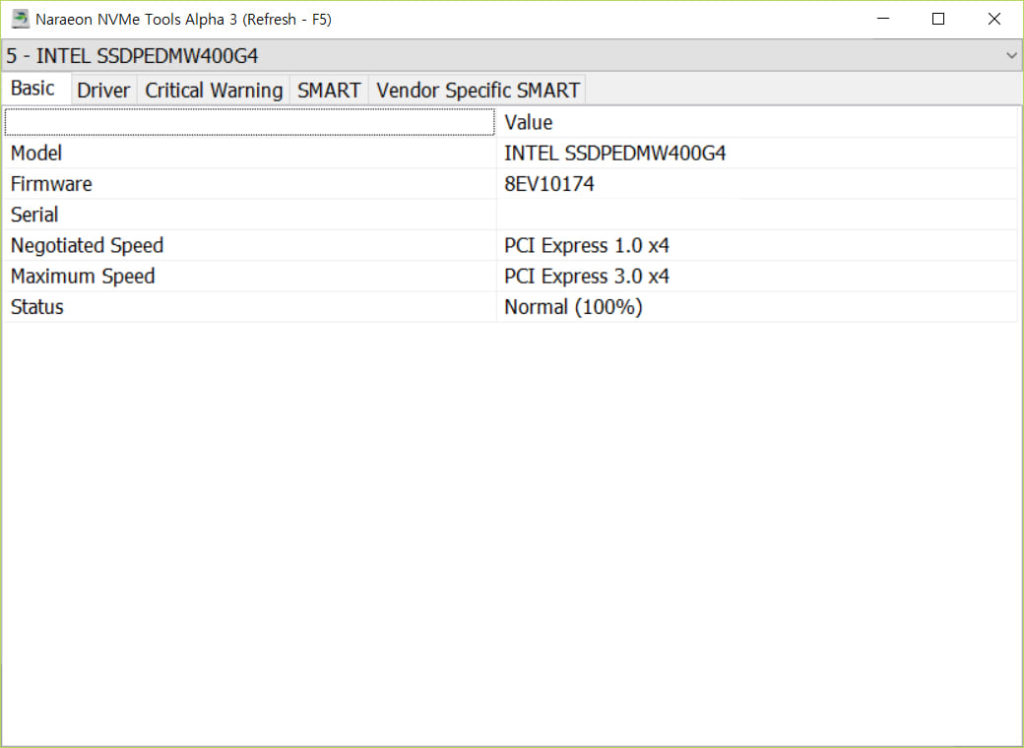Image resolution: width=1024 pixels, height=748 pixels.
Task: Minimize the NVMe Tools window
Action: coord(882,19)
